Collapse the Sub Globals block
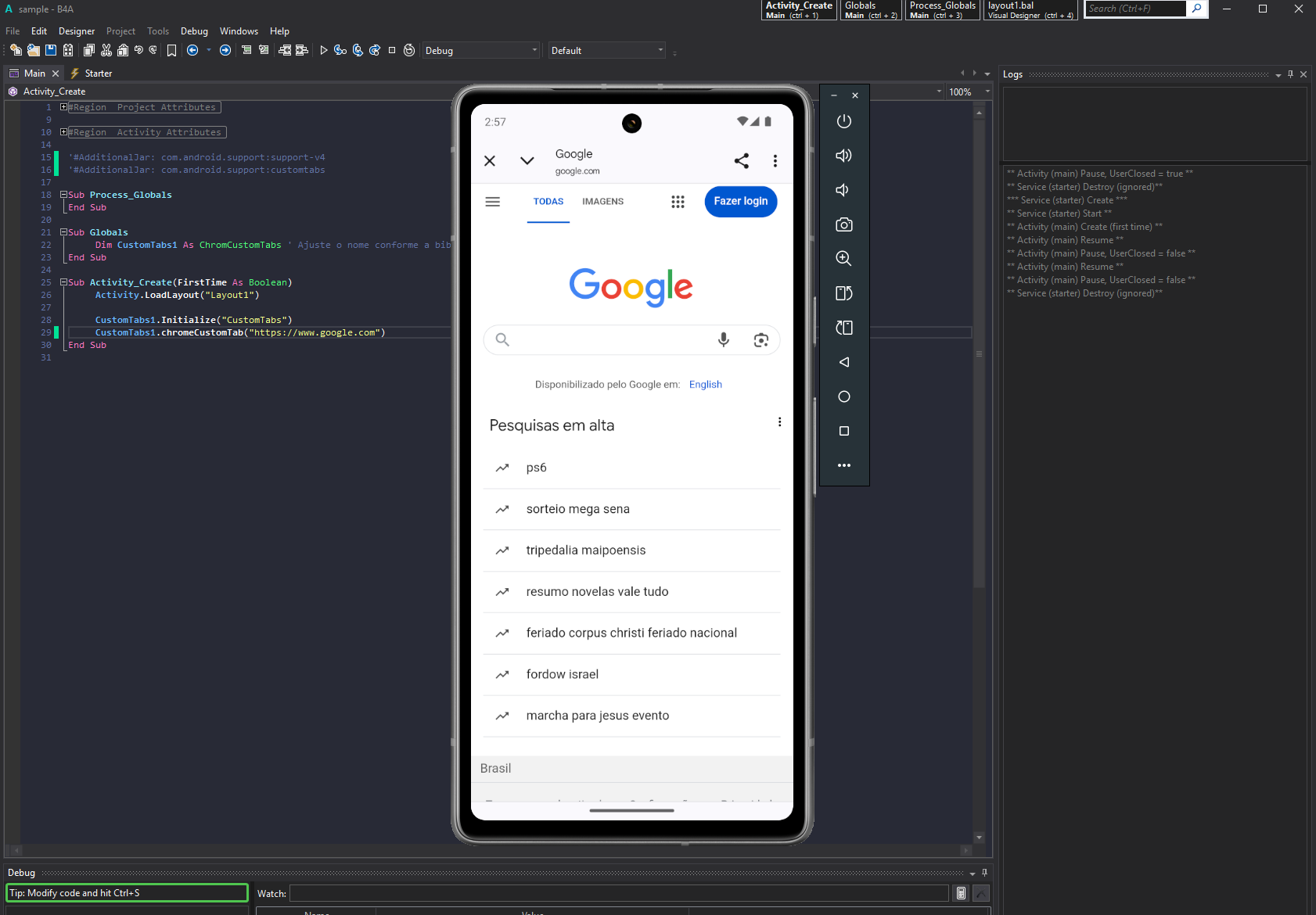This screenshot has height=915, width=1316. [x=63, y=232]
